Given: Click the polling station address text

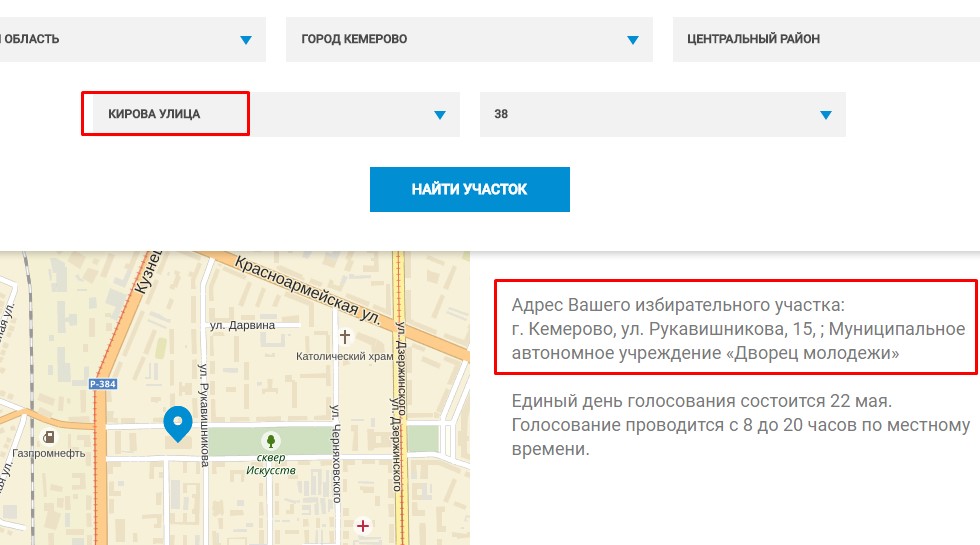Looking at the screenshot, I should 738,329.
